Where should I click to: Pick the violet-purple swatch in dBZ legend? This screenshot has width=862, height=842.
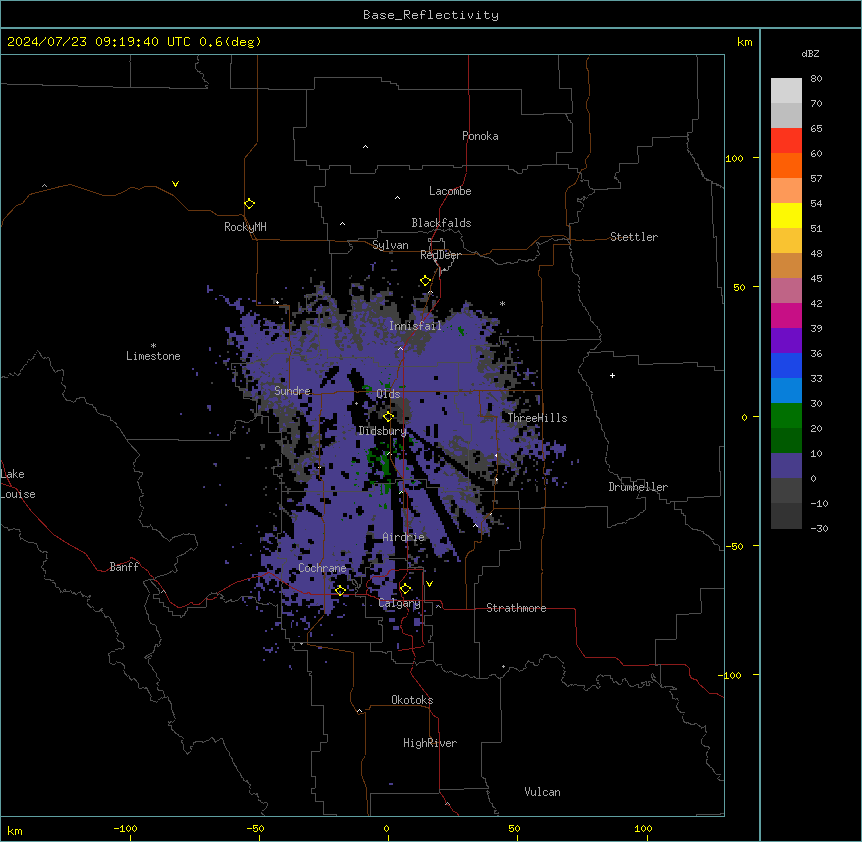786,341
